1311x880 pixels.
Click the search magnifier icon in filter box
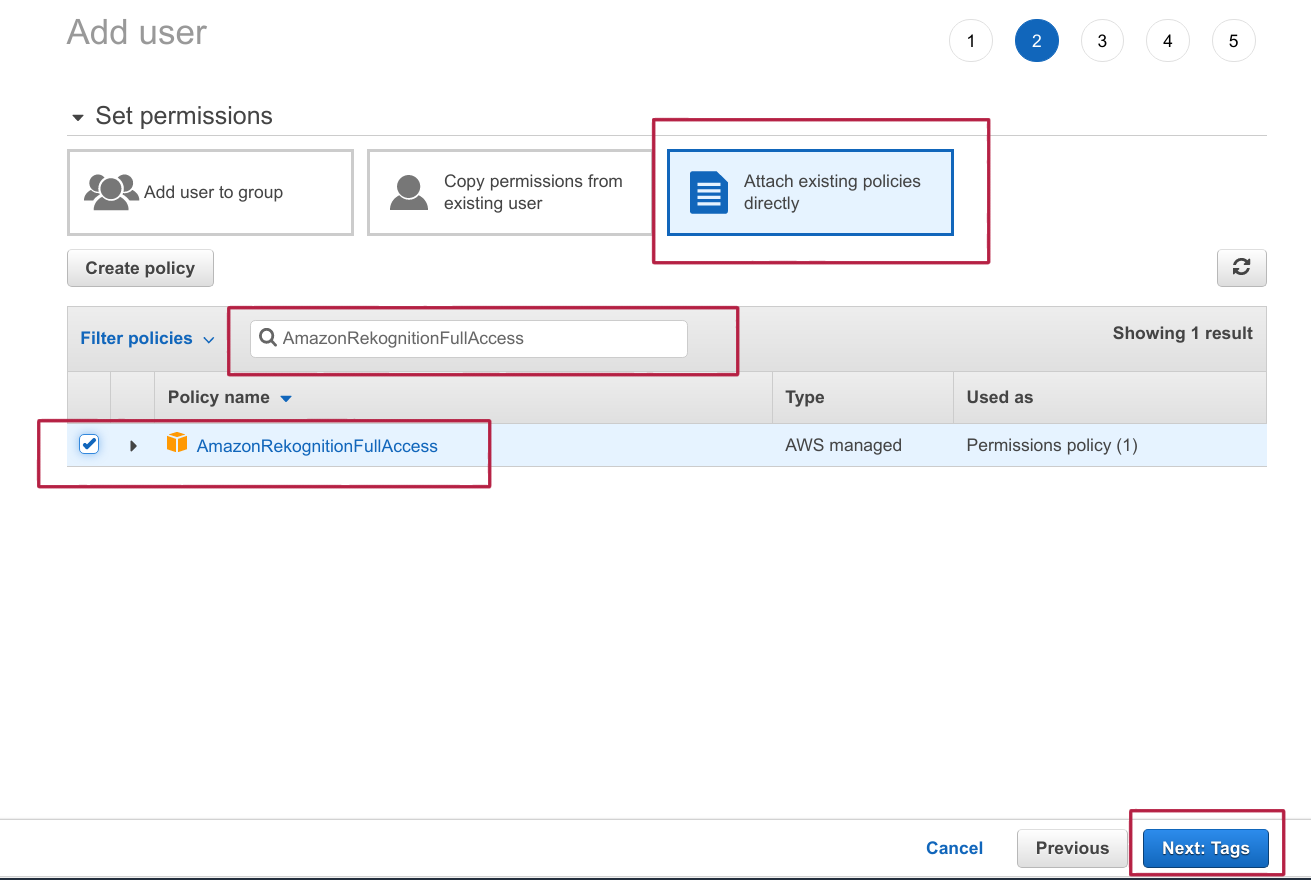click(268, 338)
